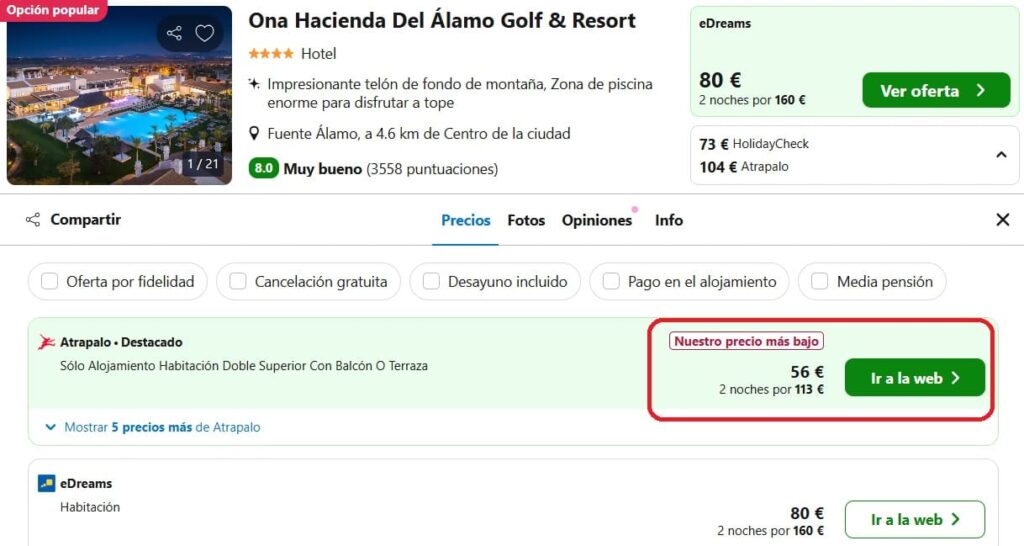The width and height of the screenshot is (1024, 546).
Task: Expand Mostrar 5 precios más de Atrapalo
Action: 152,427
